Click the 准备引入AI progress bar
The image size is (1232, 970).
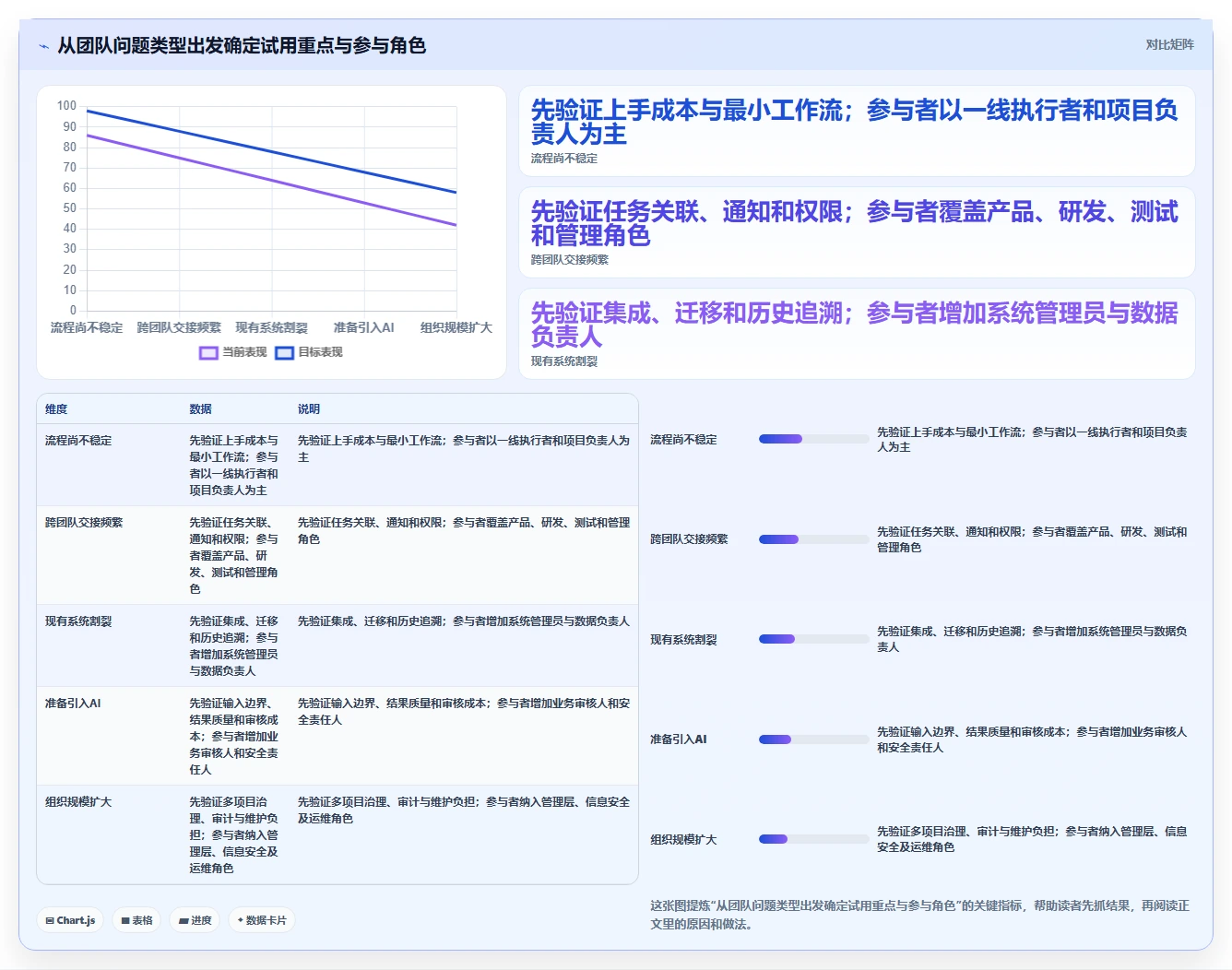[813, 739]
